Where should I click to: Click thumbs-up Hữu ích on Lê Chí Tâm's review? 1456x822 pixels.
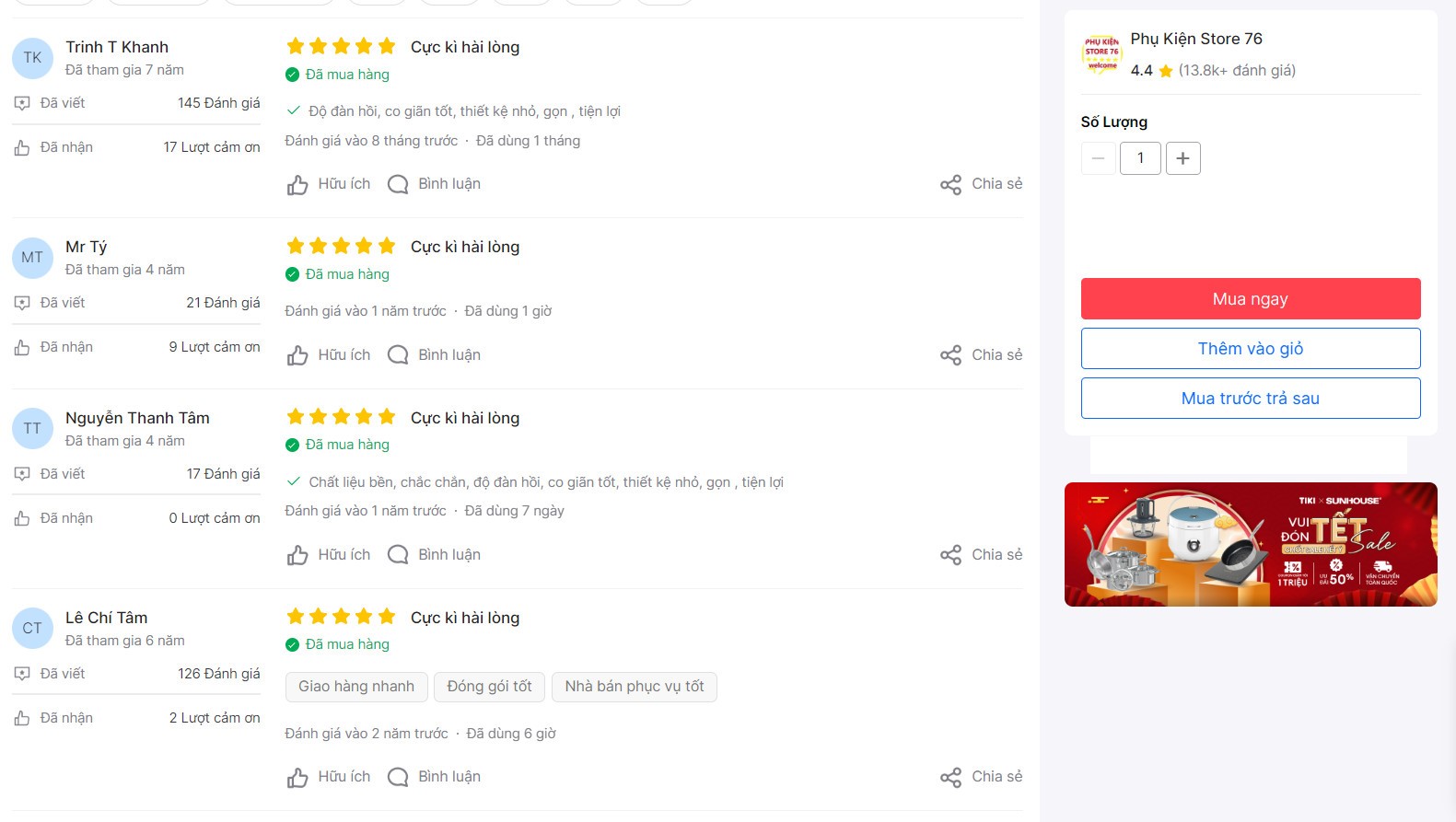[329, 777]
